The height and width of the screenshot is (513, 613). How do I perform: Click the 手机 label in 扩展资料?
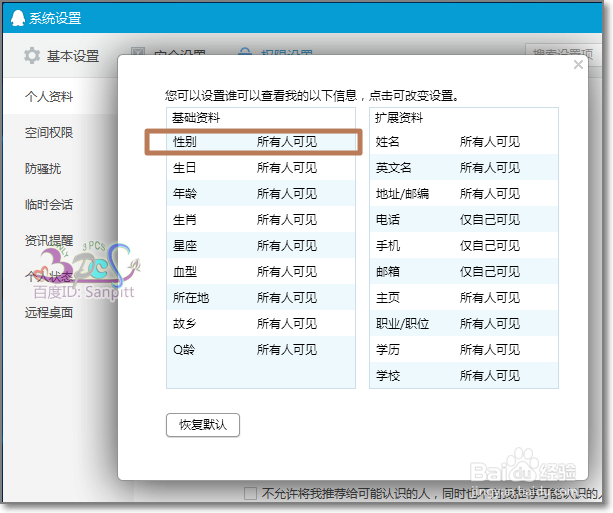pyautogui.click(x=387, y=246)
